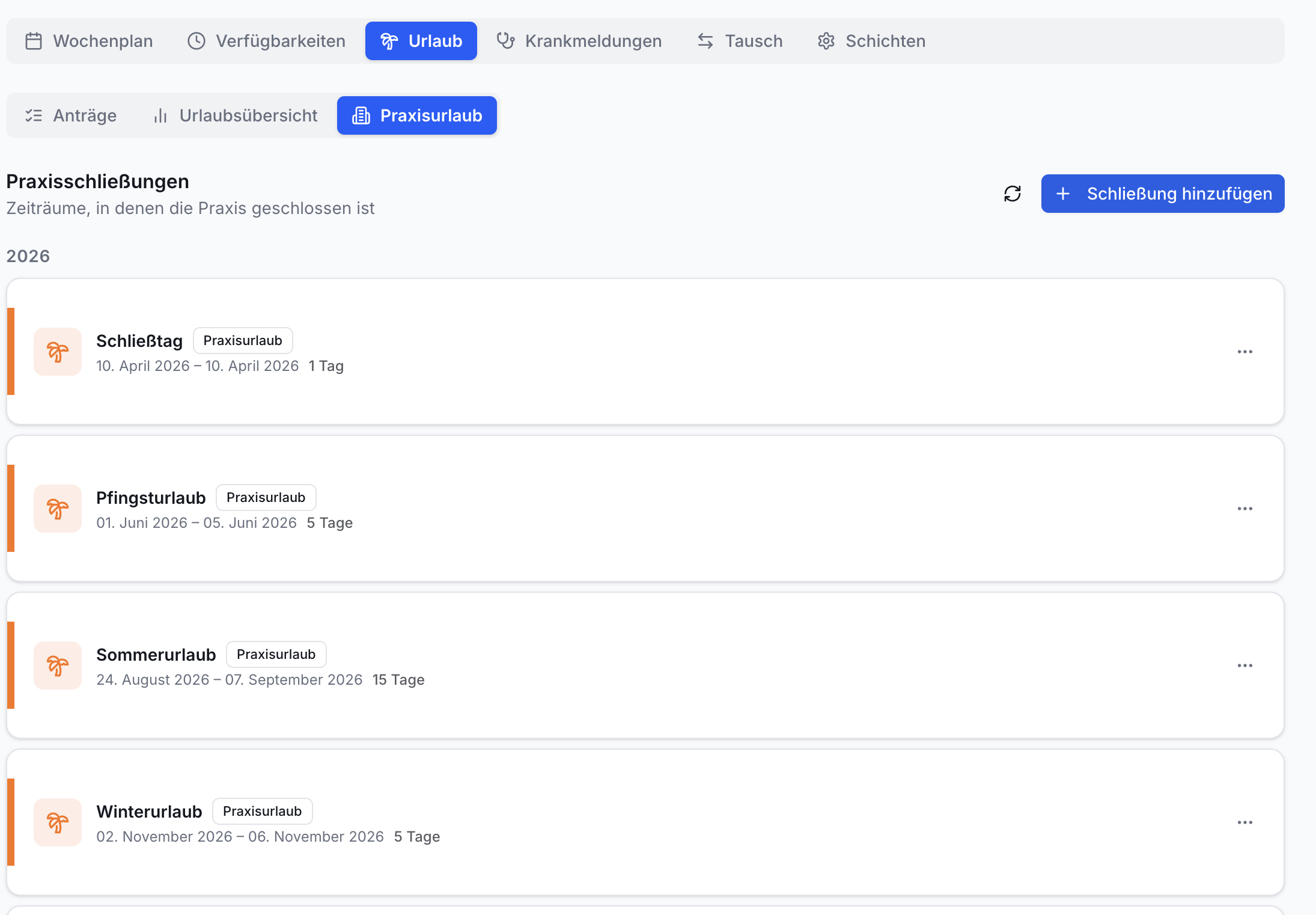Click the 2026 year heading
The height and width of the screenshot is (915, 1316).
[x=28, y=256]
